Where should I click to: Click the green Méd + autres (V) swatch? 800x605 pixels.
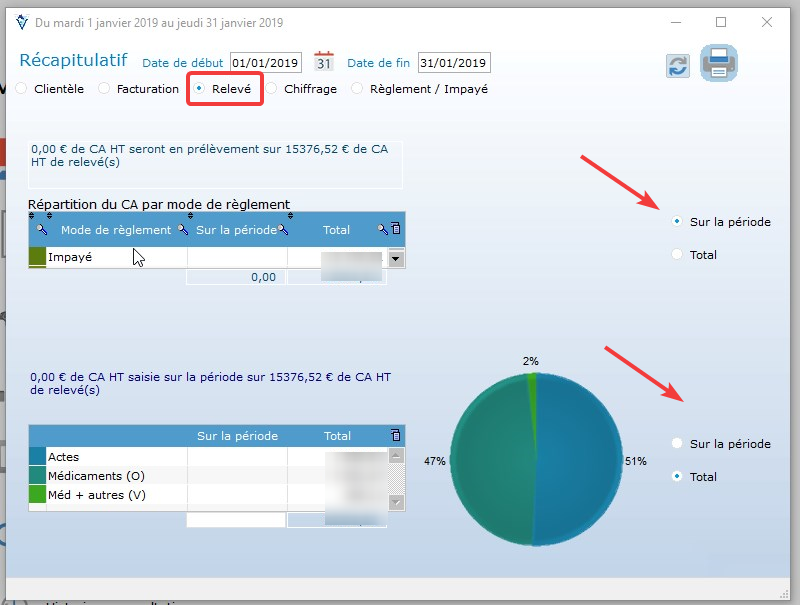coord(37,494)
